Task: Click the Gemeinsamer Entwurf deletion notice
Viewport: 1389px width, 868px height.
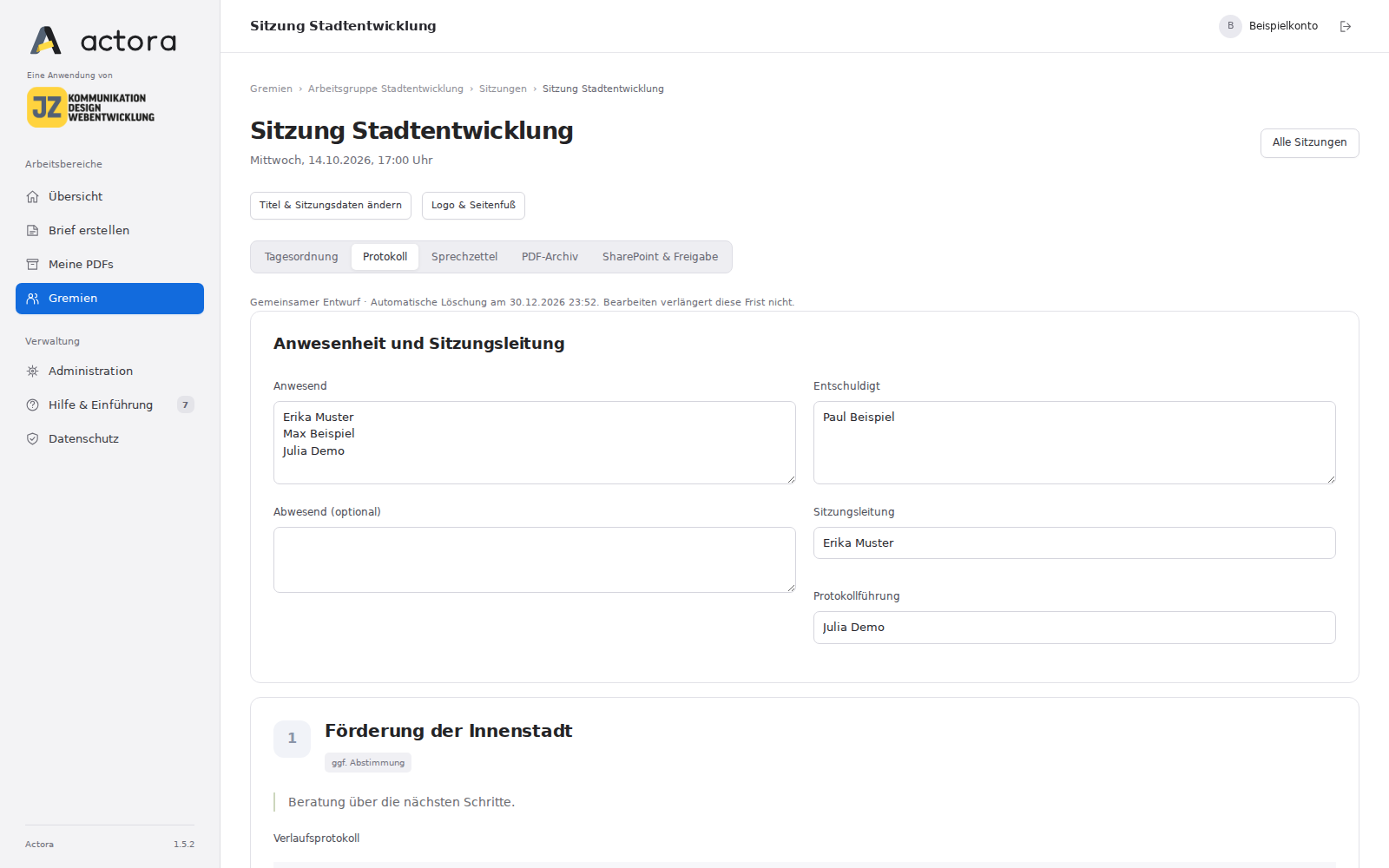Action: coord(522,303)
